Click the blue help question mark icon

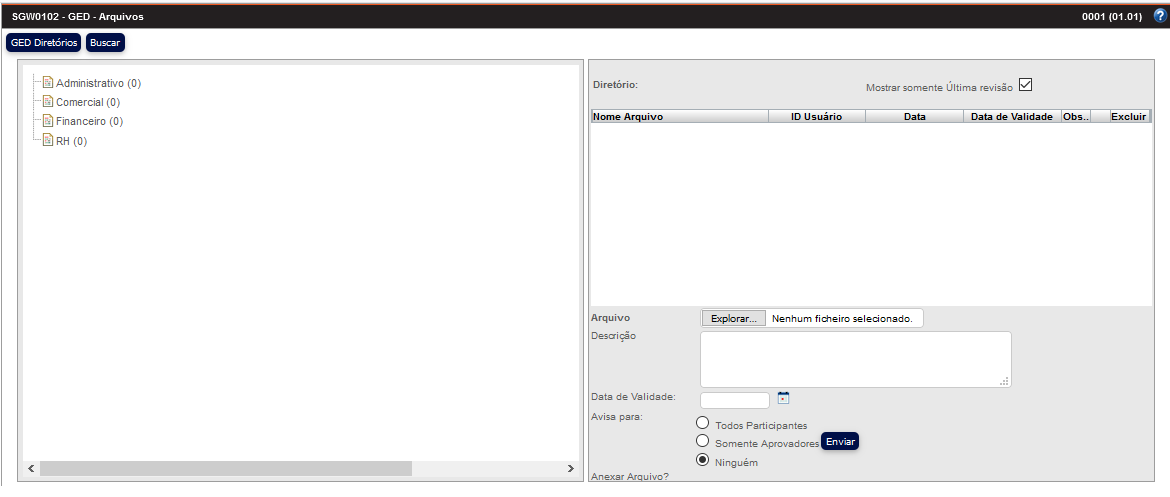tap(1160, 16)
